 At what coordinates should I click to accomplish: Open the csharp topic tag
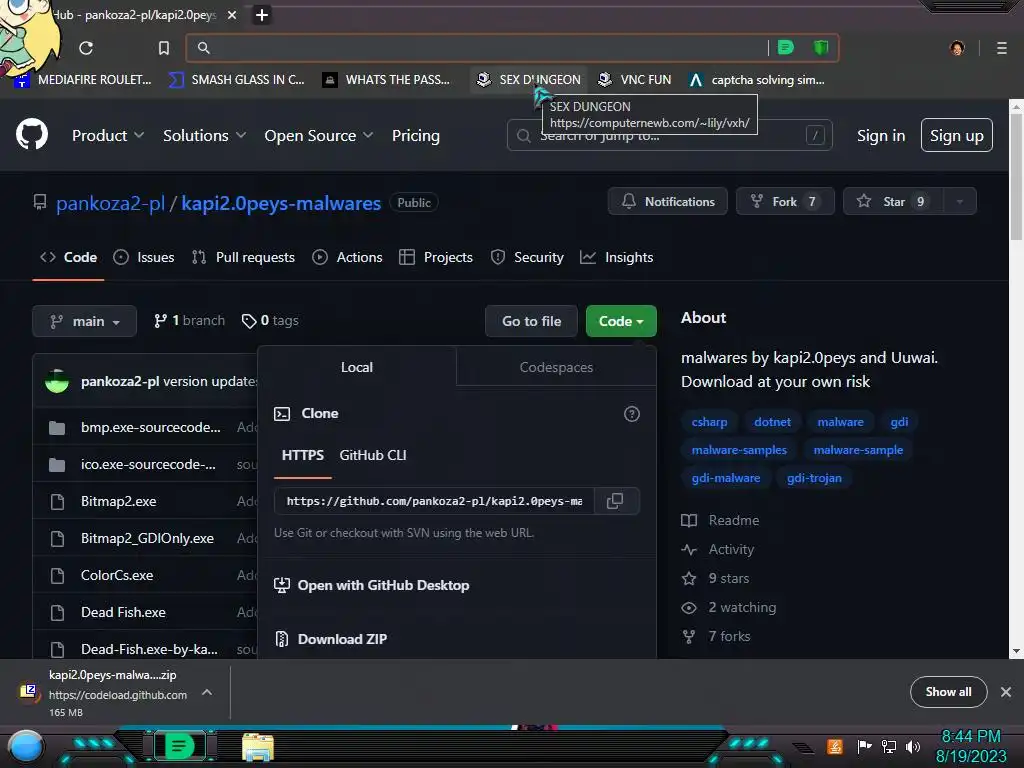coord(709,422)
